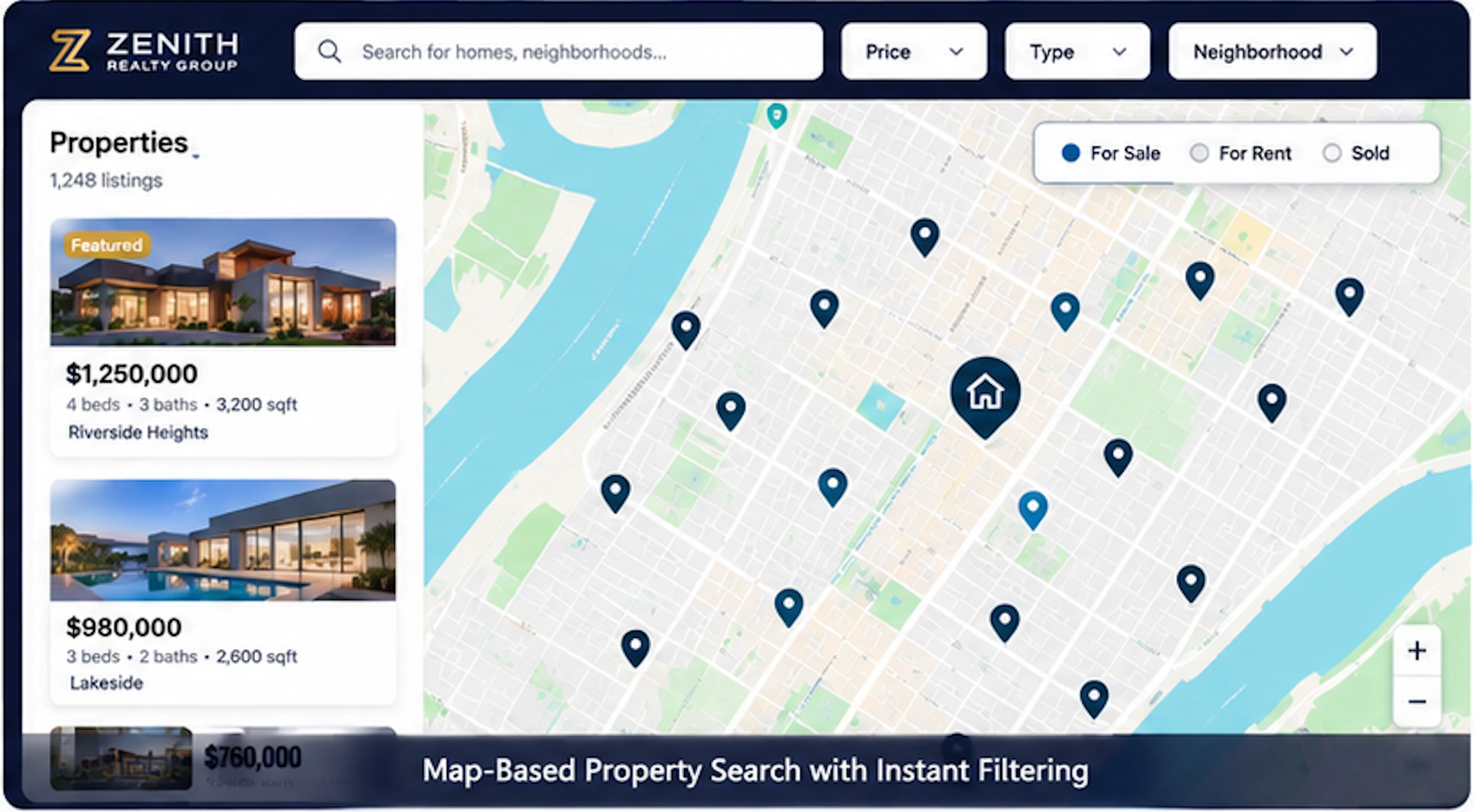Click the 4 beds 3 baths details line
The height and width of the screenshot is (812, 1474).
click(x=182, y=405)
